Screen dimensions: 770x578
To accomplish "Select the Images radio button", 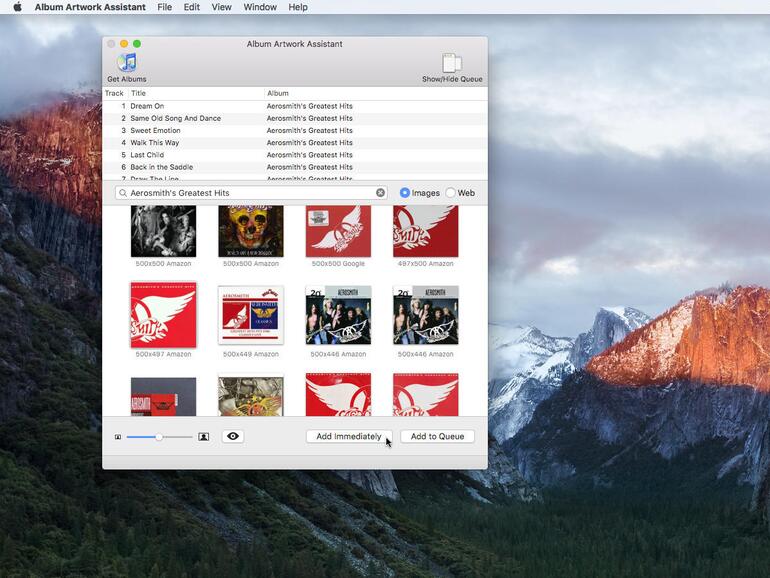I will (x=405, y=193).
